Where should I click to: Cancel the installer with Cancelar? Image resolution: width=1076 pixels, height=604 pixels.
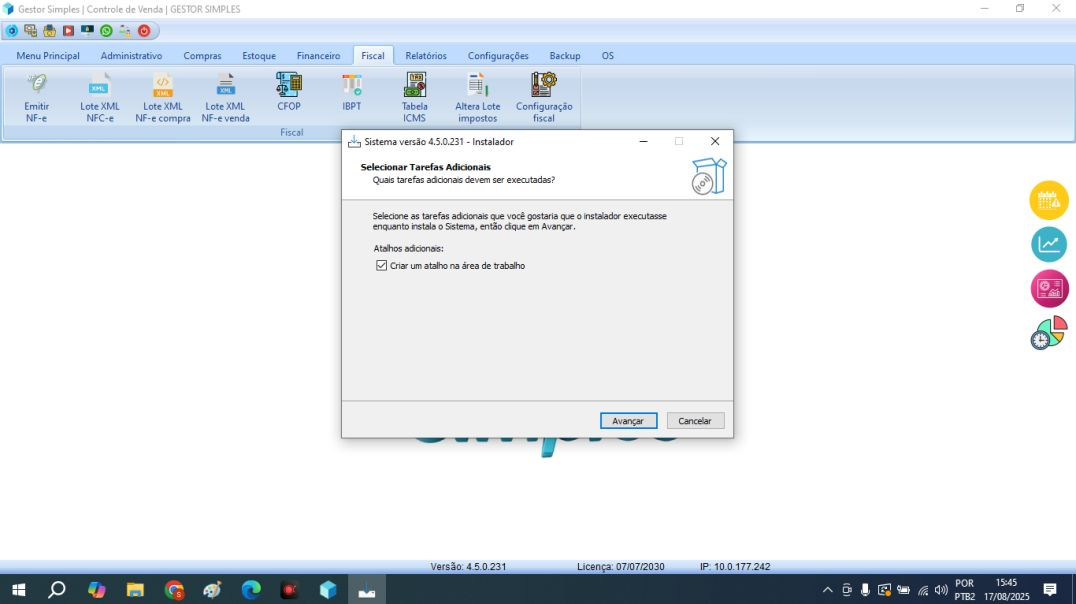tap(695, 421)
